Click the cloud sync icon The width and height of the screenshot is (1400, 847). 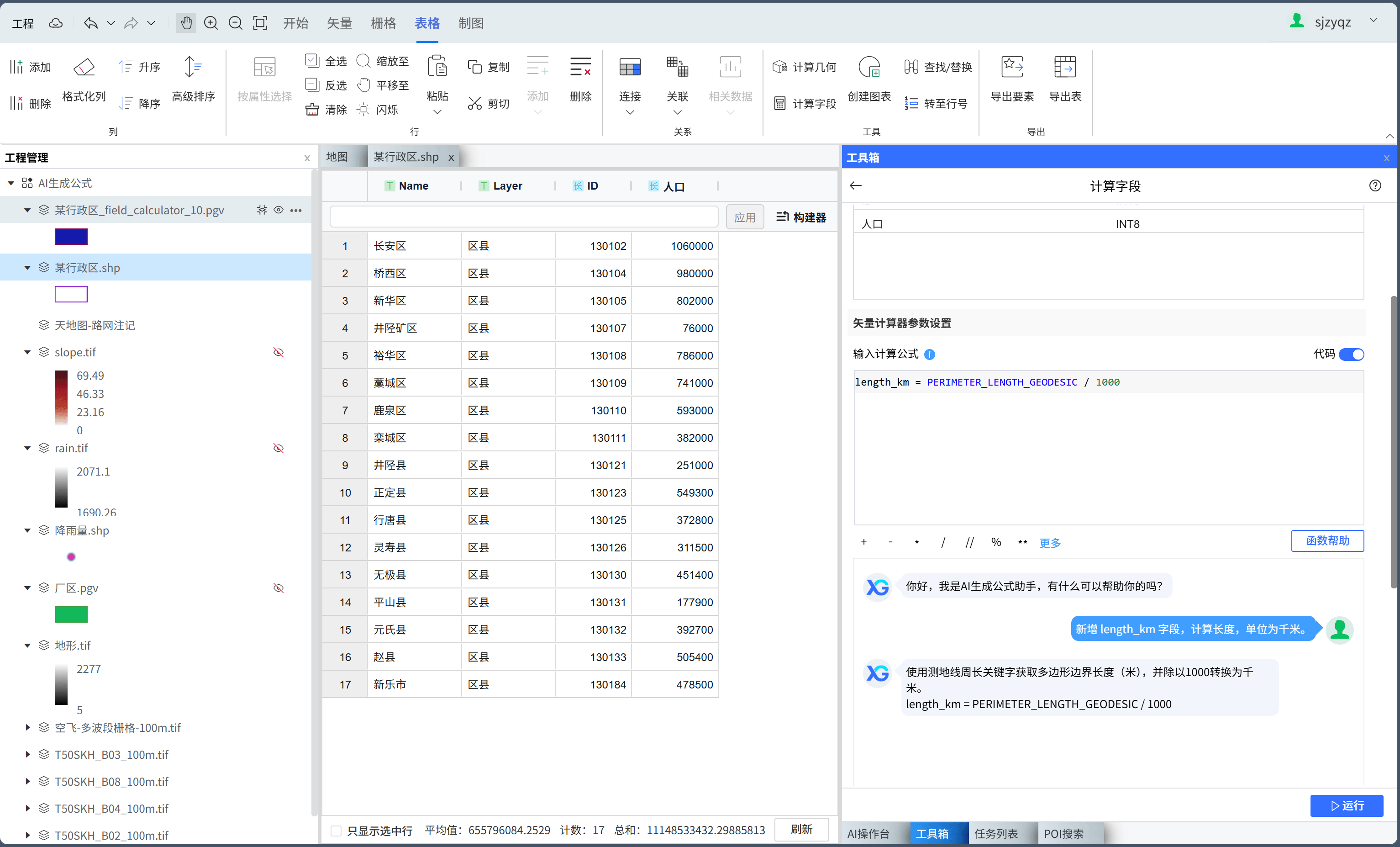pos(56,23)
